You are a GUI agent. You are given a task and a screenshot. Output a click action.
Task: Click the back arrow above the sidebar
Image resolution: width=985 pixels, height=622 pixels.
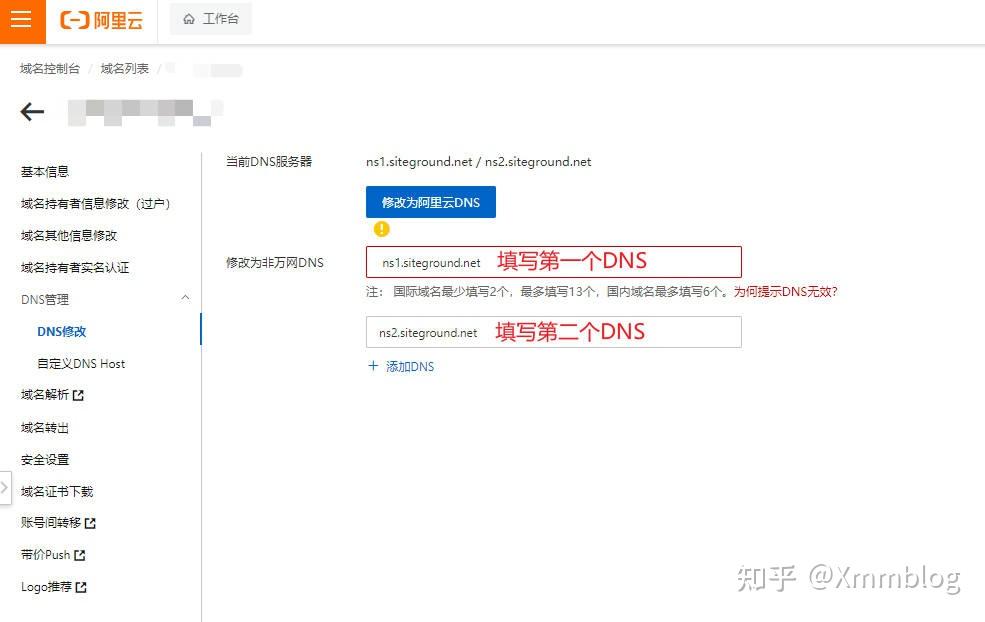(x=31, y=111)
